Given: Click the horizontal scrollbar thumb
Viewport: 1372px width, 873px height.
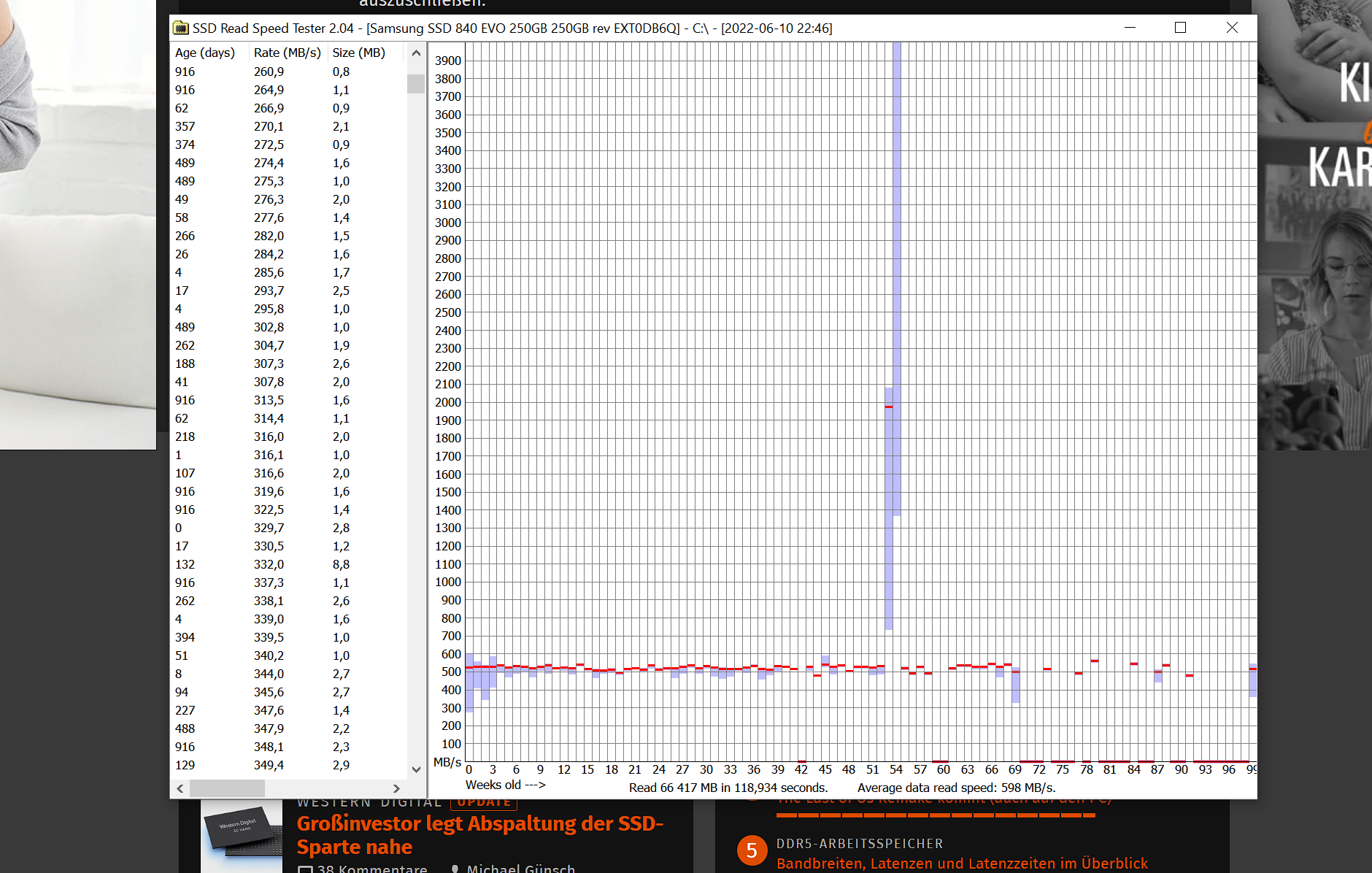Looking at the screenshot, I should (x=227, y=788).
